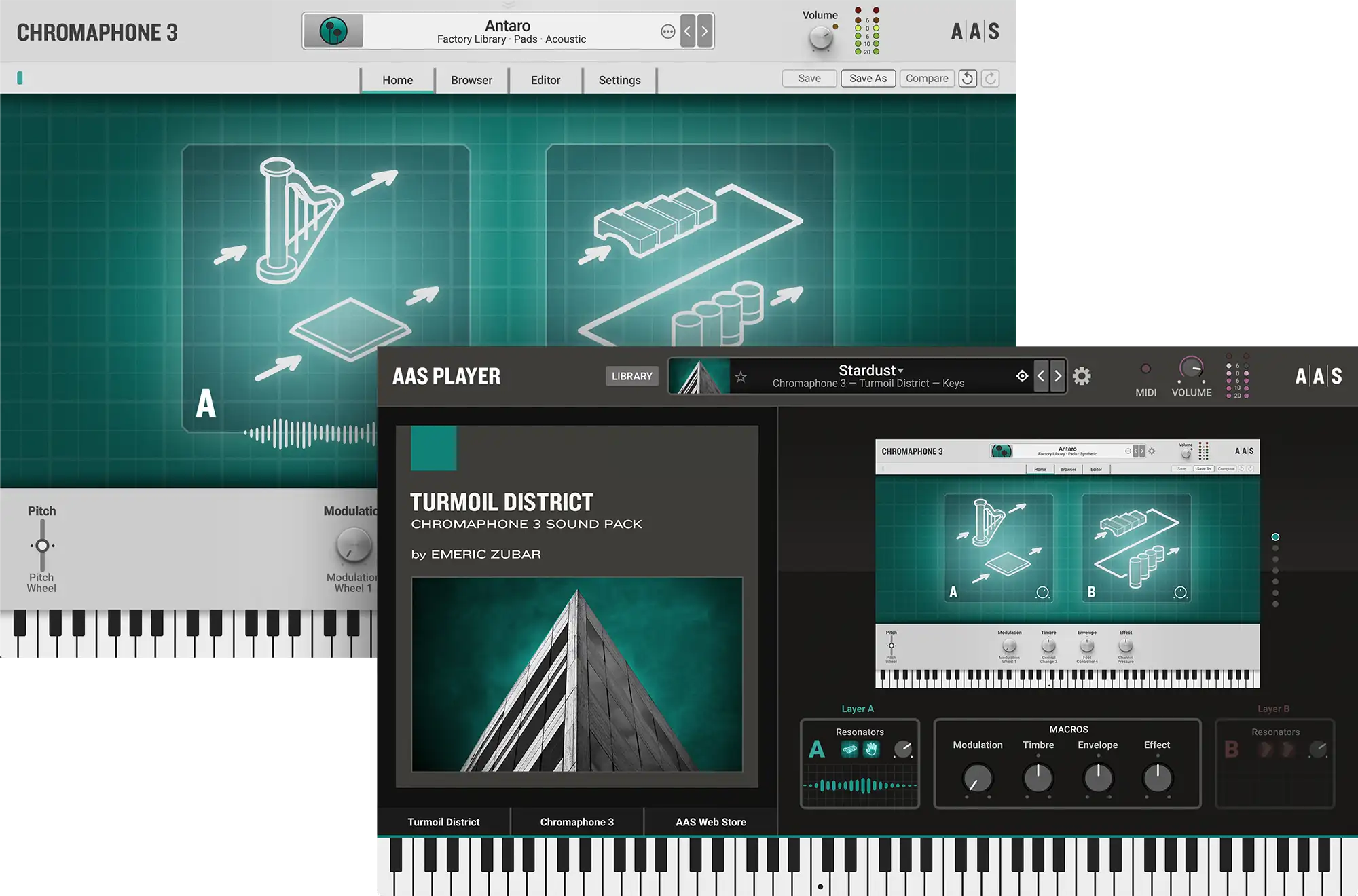This screenshot has width=1358, height=896.
Task: Click the Layer A Resonators knob
Action: 903,749
